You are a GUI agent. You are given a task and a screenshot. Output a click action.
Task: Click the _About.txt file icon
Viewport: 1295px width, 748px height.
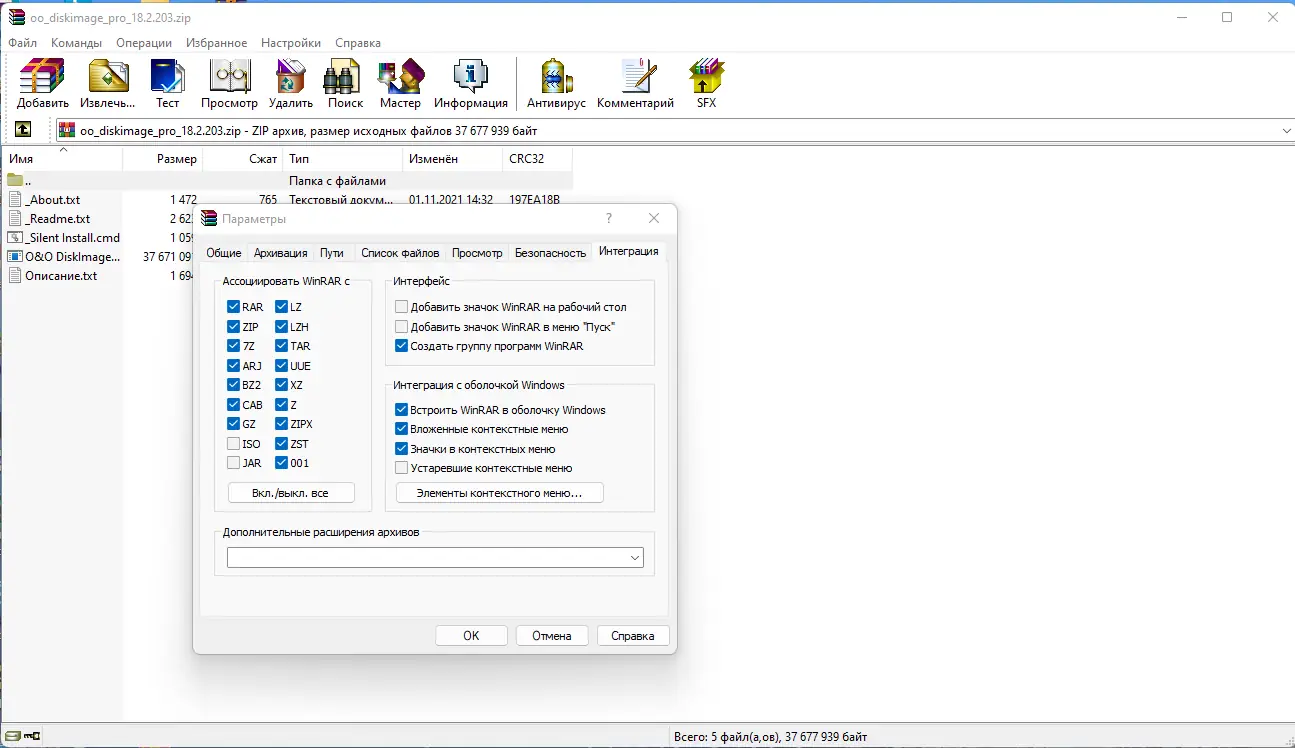15,200
